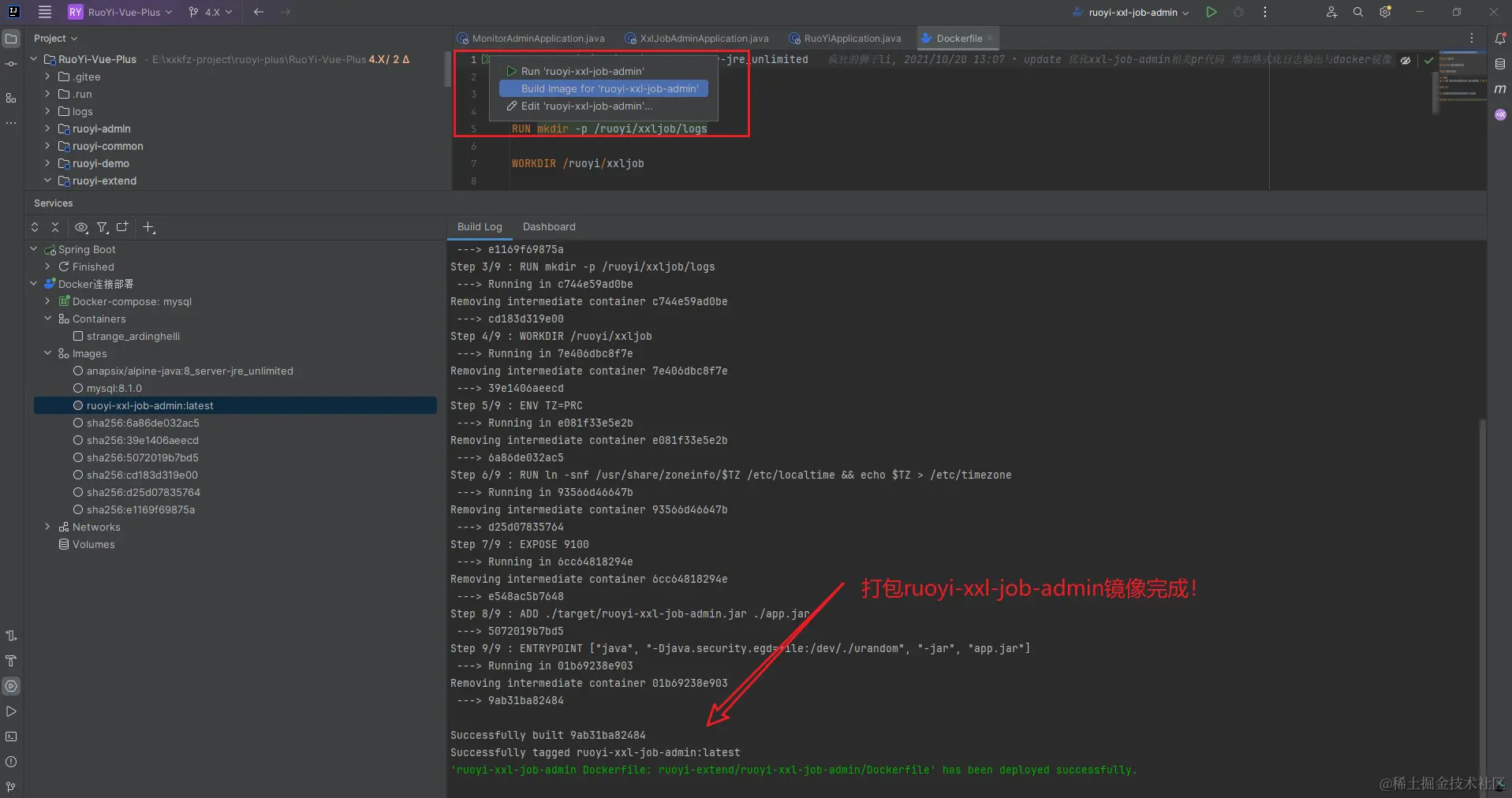Show more tool windows ellipsis in left bar
This screenshot has height=798, width=1512.
point(11,123)
